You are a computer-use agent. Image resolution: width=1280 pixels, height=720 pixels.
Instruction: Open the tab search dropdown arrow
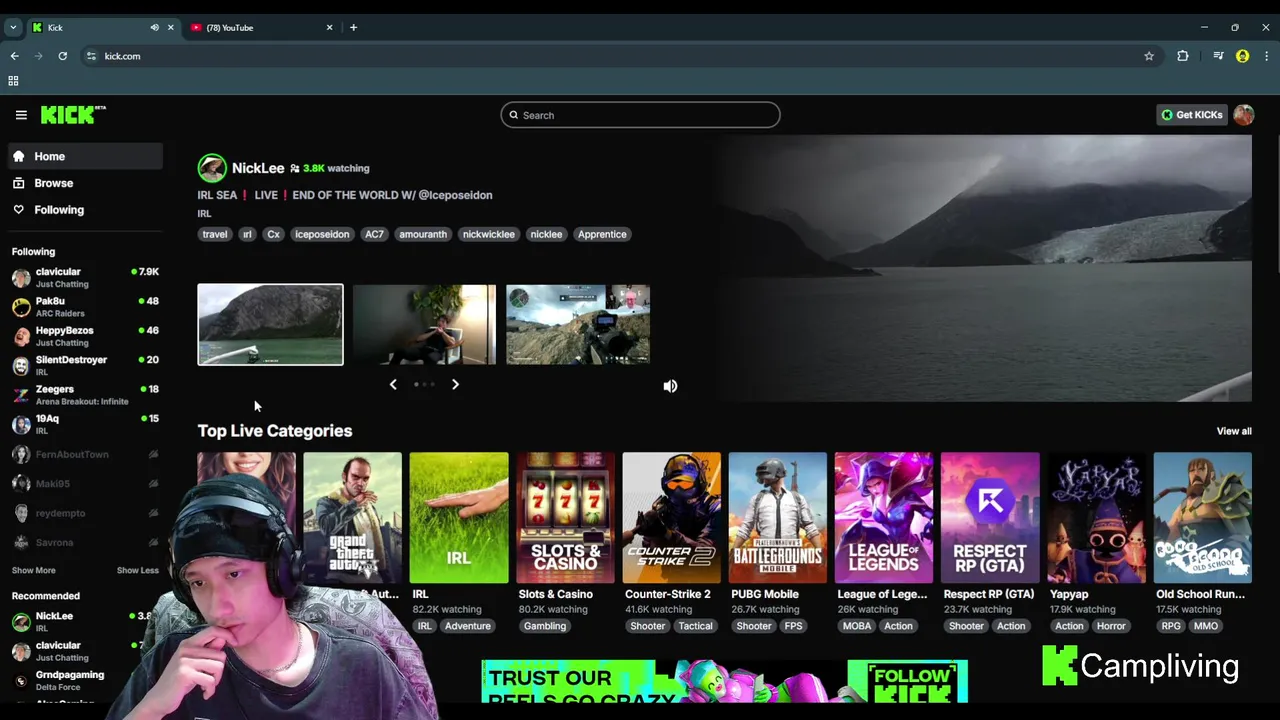point(13,27)
